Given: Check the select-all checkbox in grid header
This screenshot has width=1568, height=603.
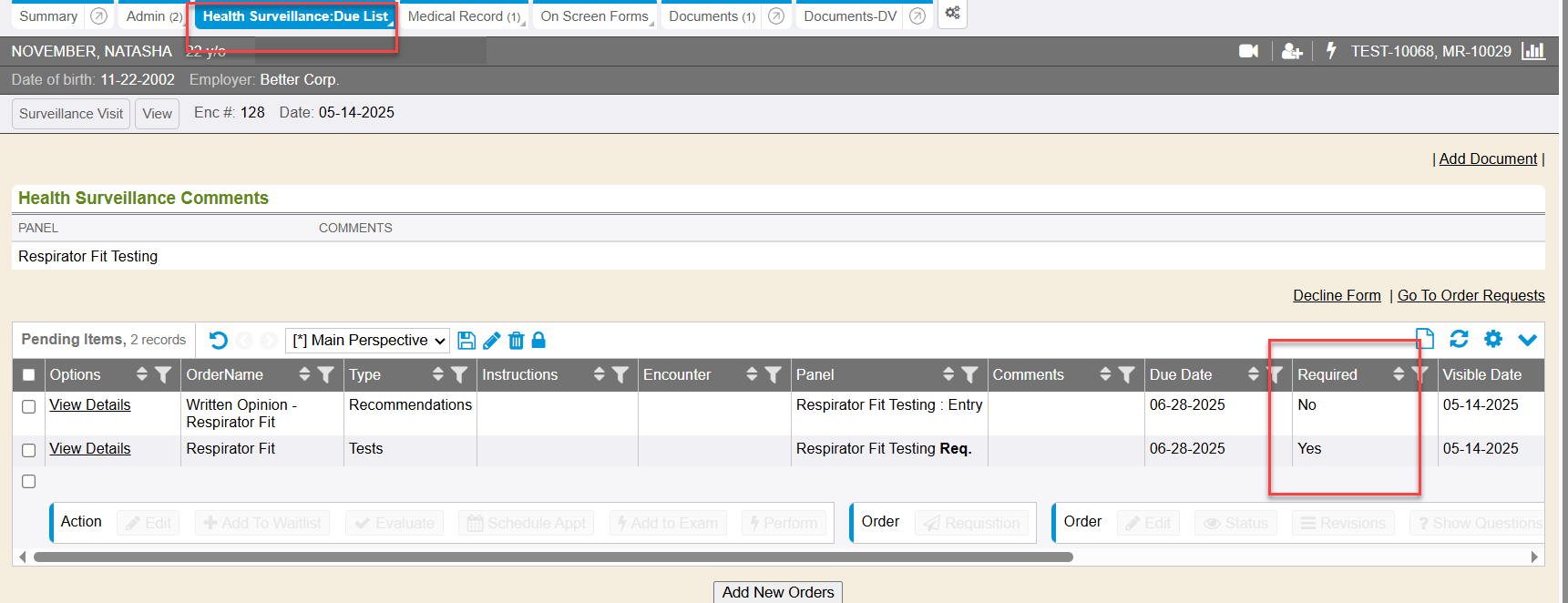Looking at the screenshot, I should point(28,374).
